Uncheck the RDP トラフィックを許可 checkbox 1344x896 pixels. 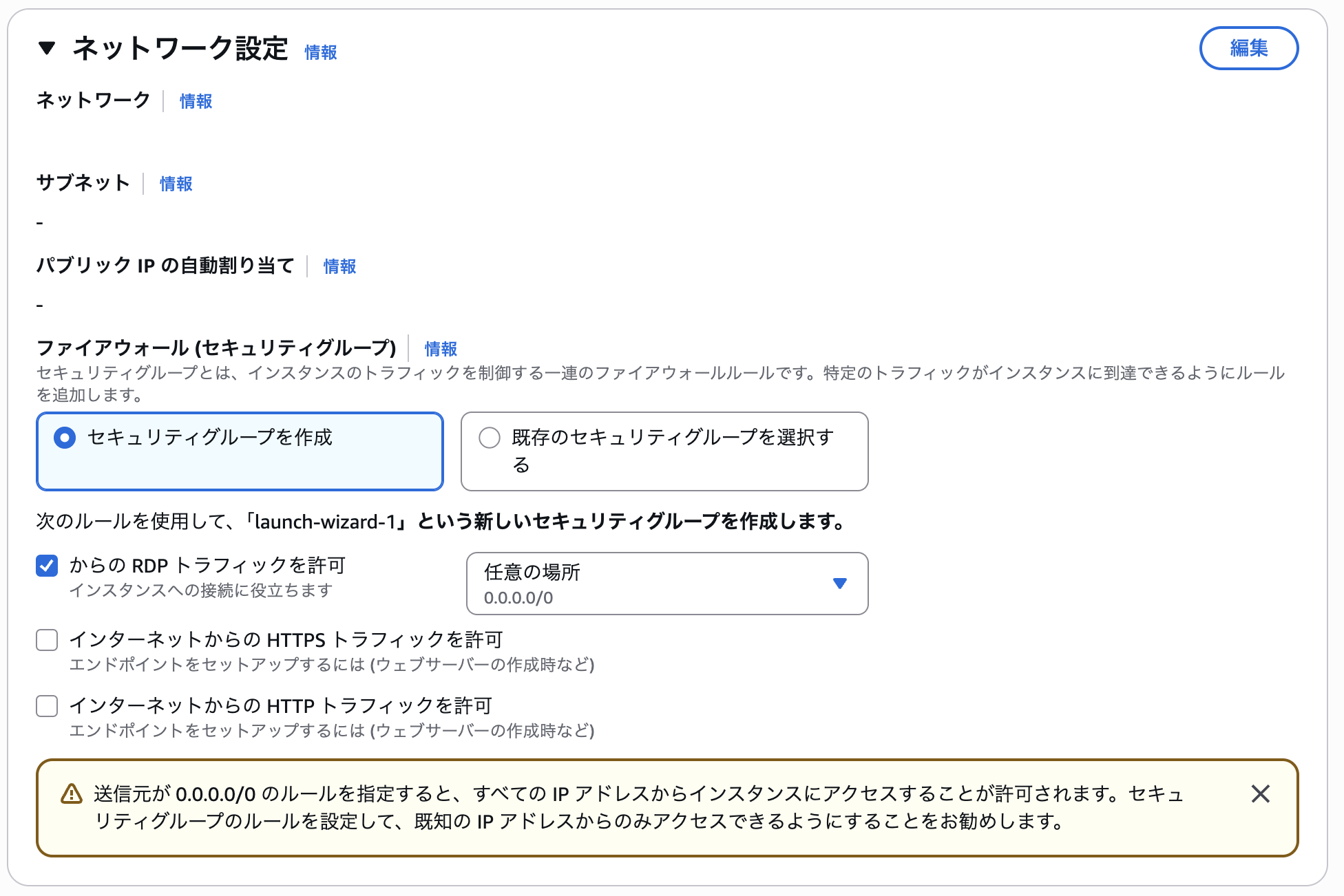tap(47, 566)
